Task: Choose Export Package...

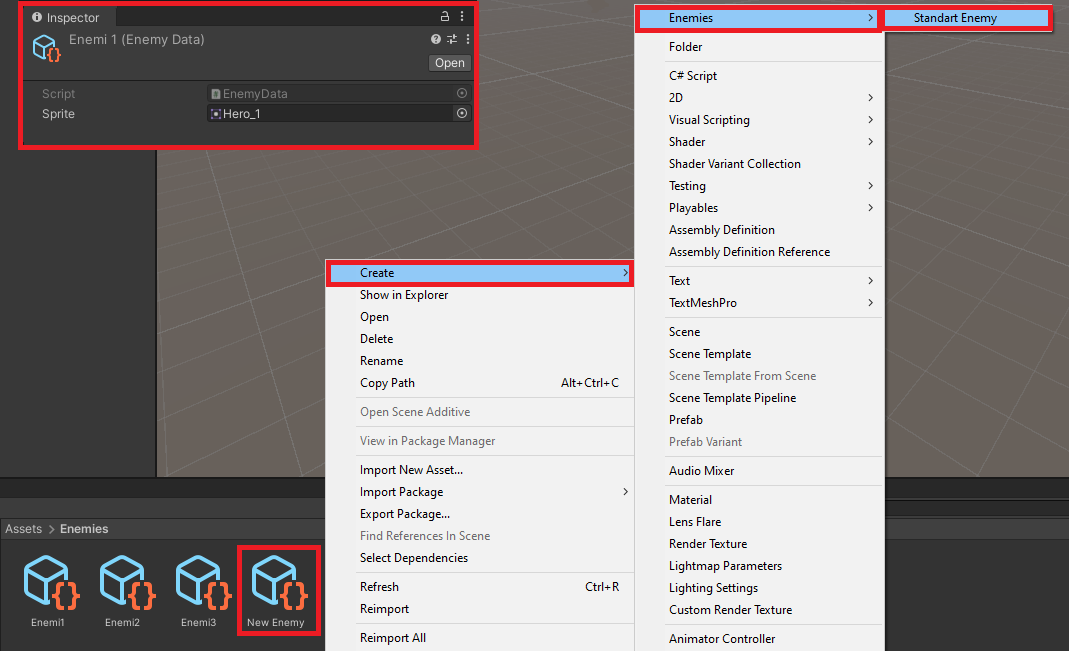Action: 480,514
